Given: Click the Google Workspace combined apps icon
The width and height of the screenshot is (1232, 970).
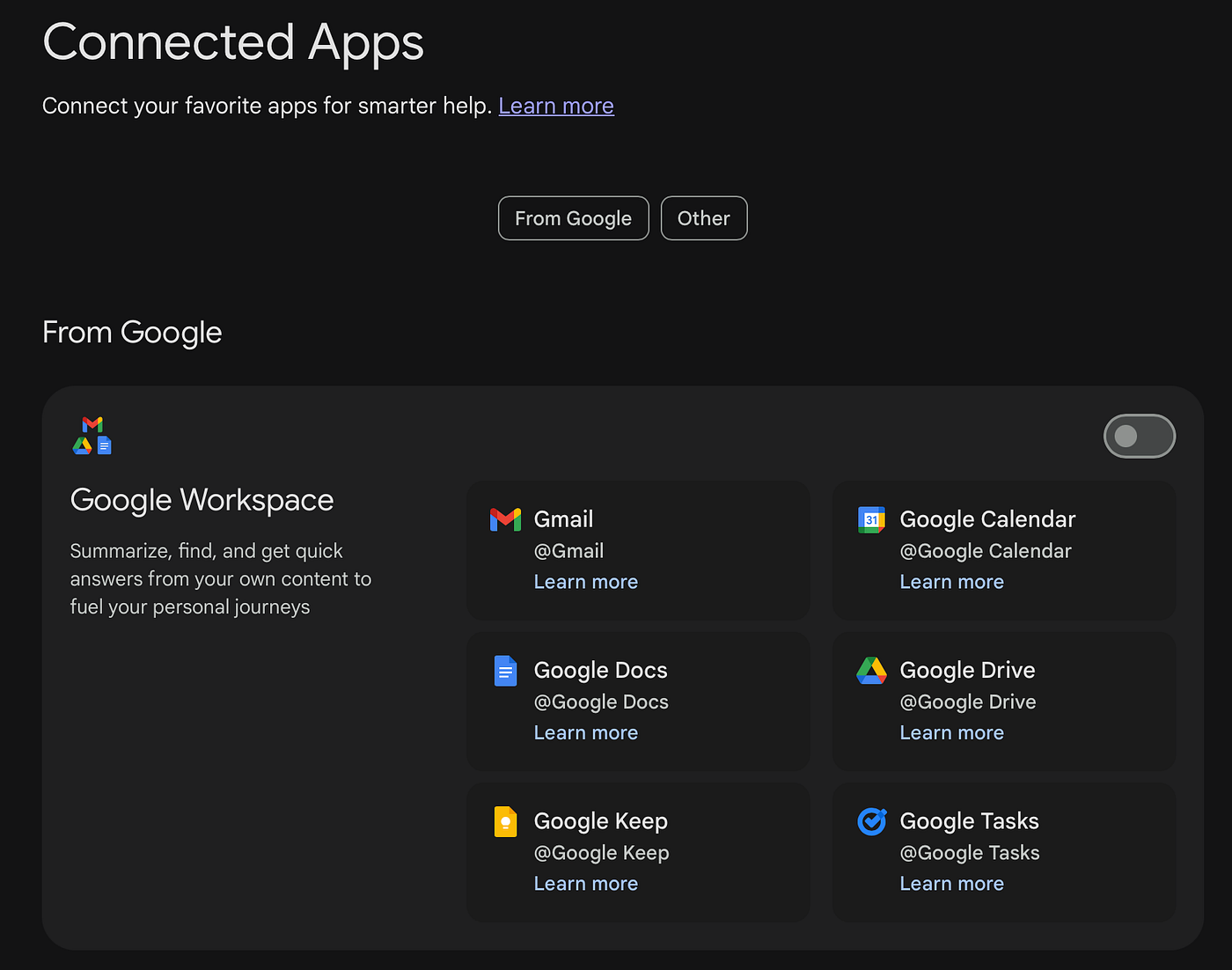Looking at the screenshot, I should 92,436.
